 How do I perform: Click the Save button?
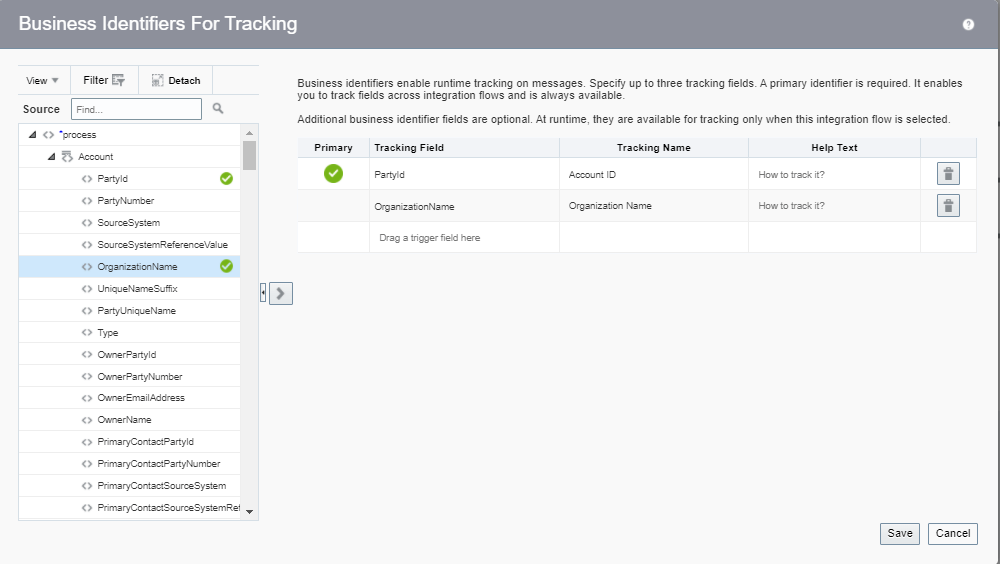tap(899, 533)
